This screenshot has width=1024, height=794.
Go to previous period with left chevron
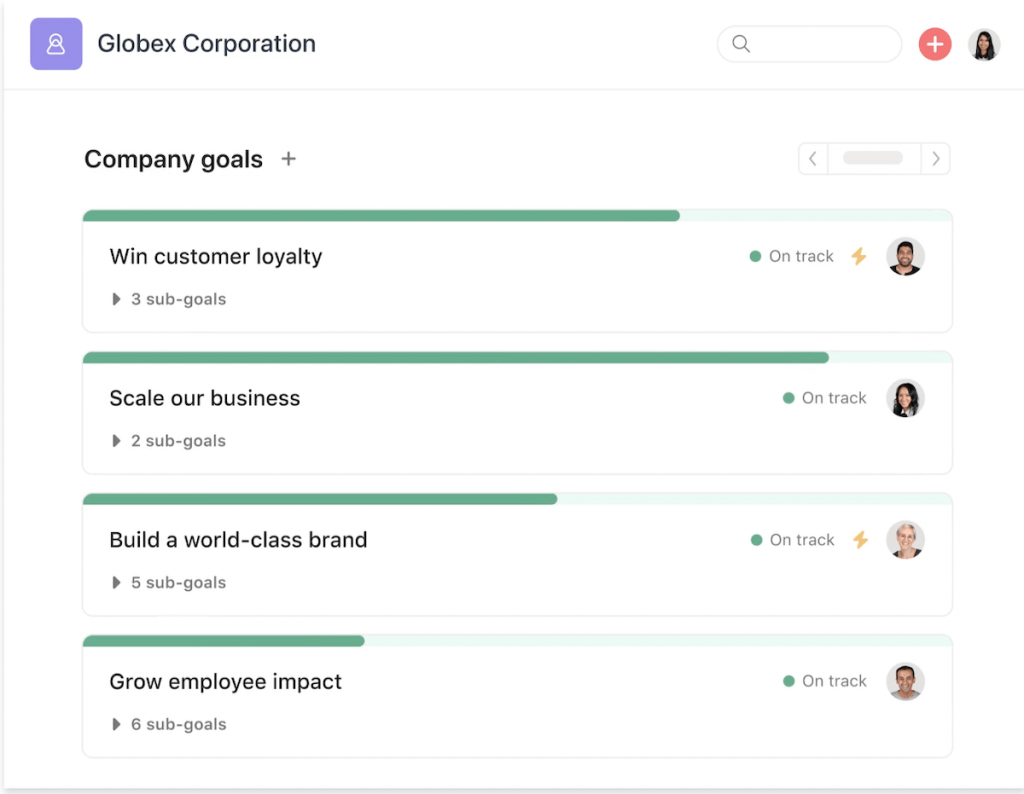click(813, 159)
